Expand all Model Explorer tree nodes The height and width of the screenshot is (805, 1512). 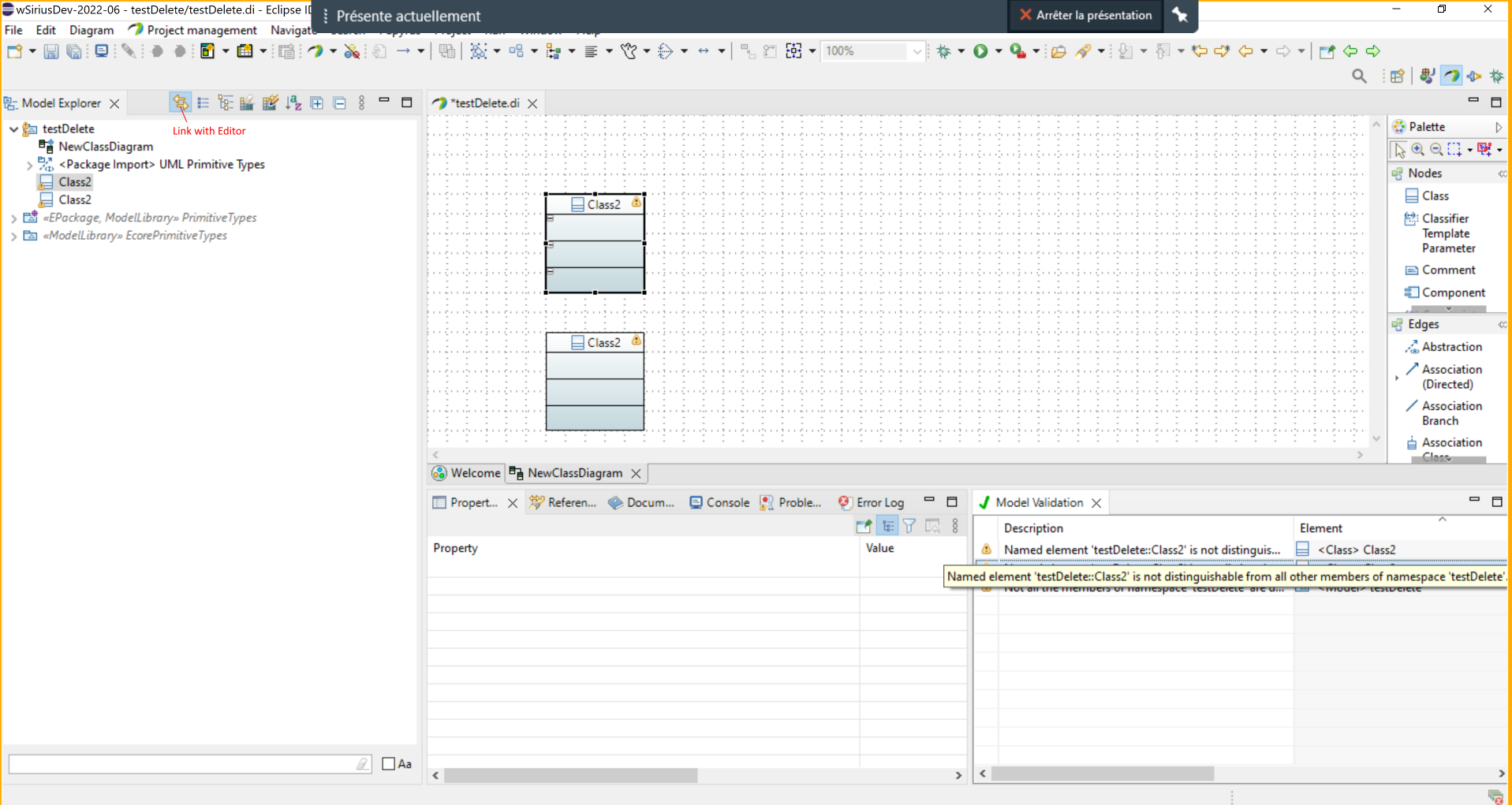coord(317,102)
